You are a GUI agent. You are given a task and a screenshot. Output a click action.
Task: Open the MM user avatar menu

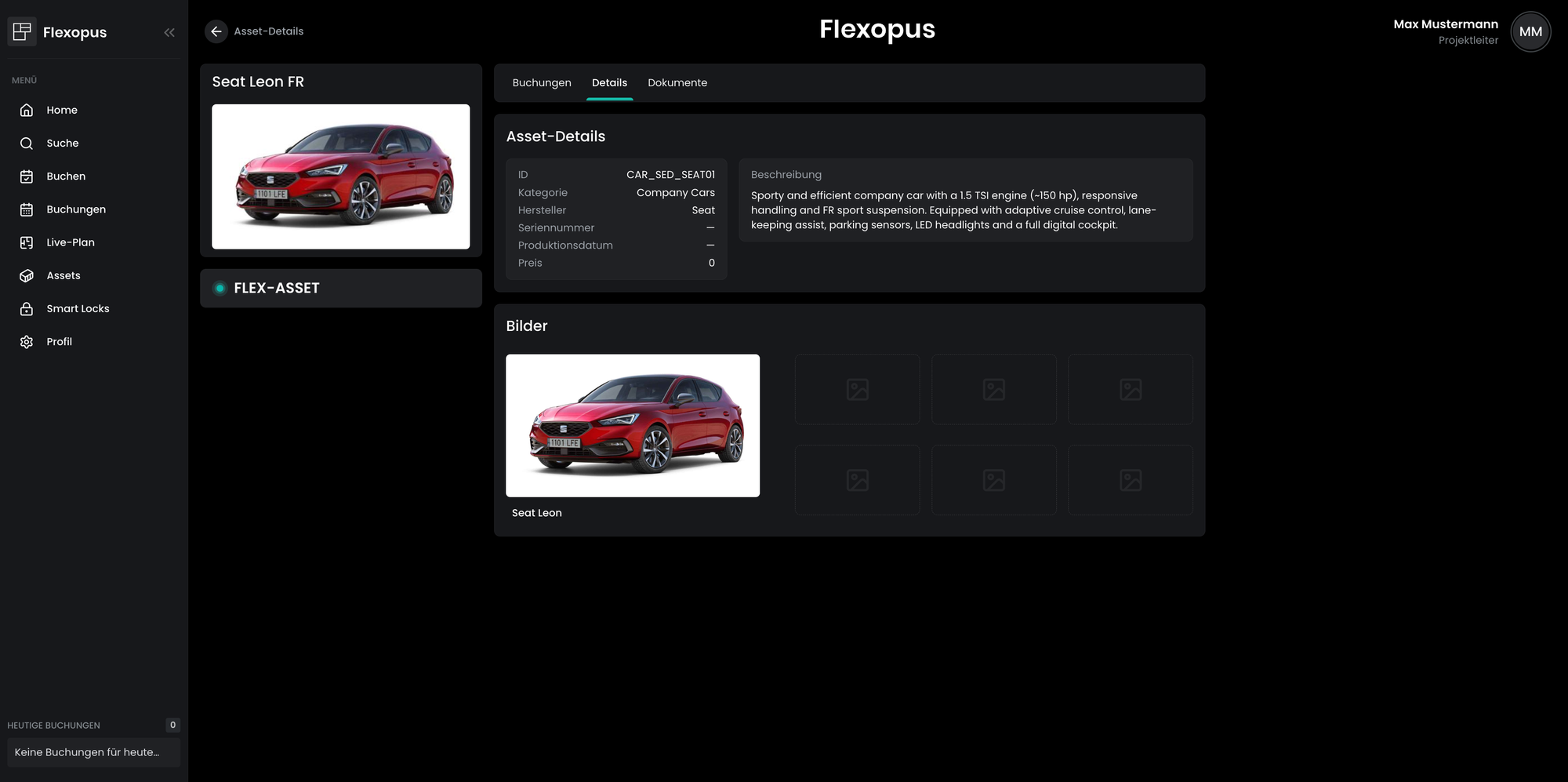[x=1530, y=31]
